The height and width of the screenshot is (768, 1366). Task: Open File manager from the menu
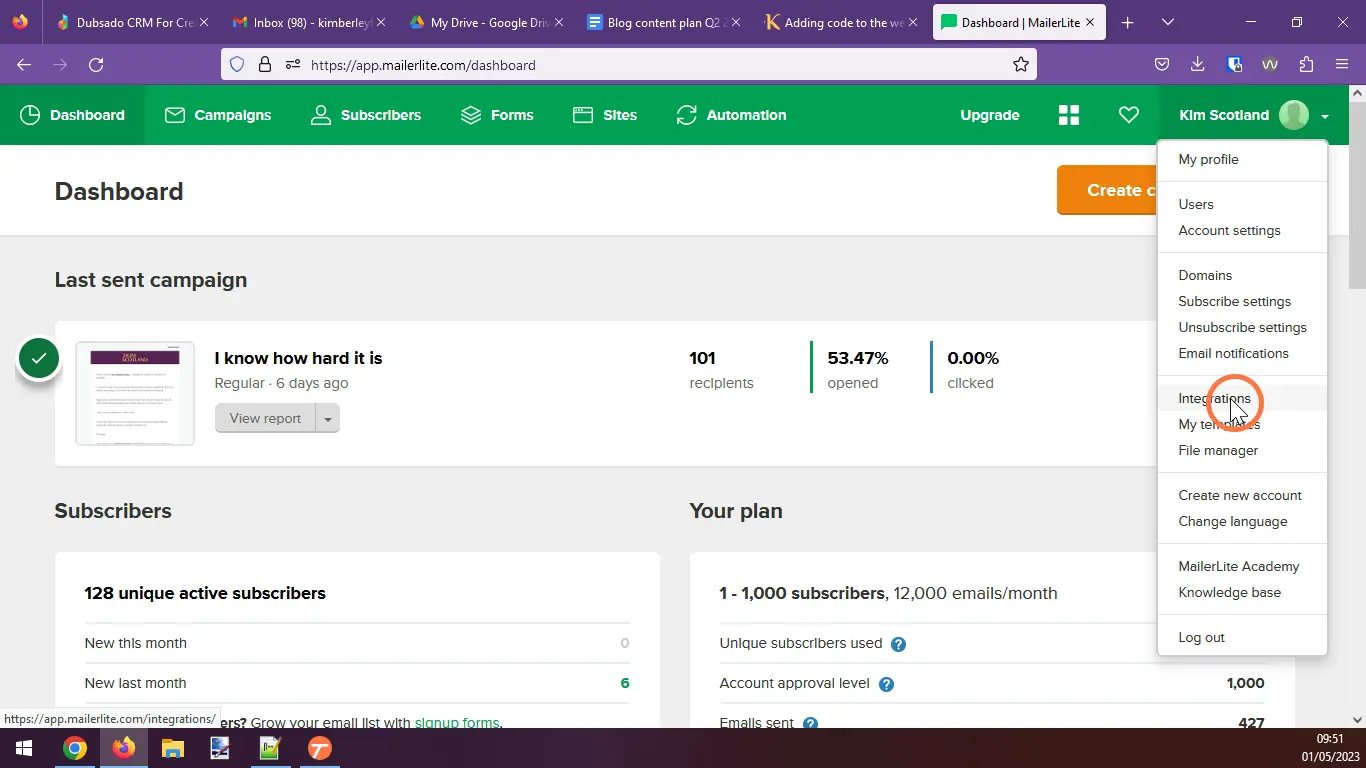tap(1218, 450)
